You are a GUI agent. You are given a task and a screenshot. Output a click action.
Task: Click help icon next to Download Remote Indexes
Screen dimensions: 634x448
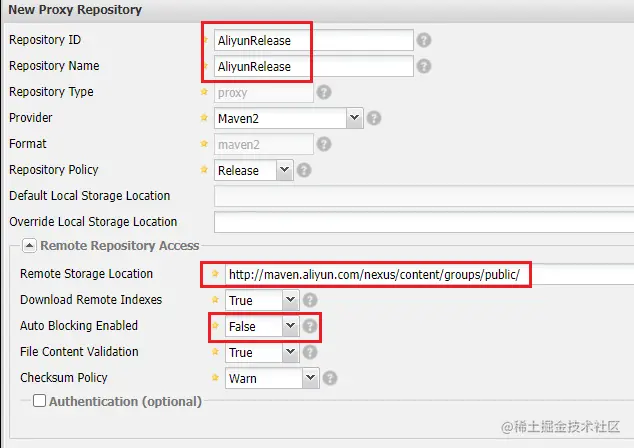point(310,300)
